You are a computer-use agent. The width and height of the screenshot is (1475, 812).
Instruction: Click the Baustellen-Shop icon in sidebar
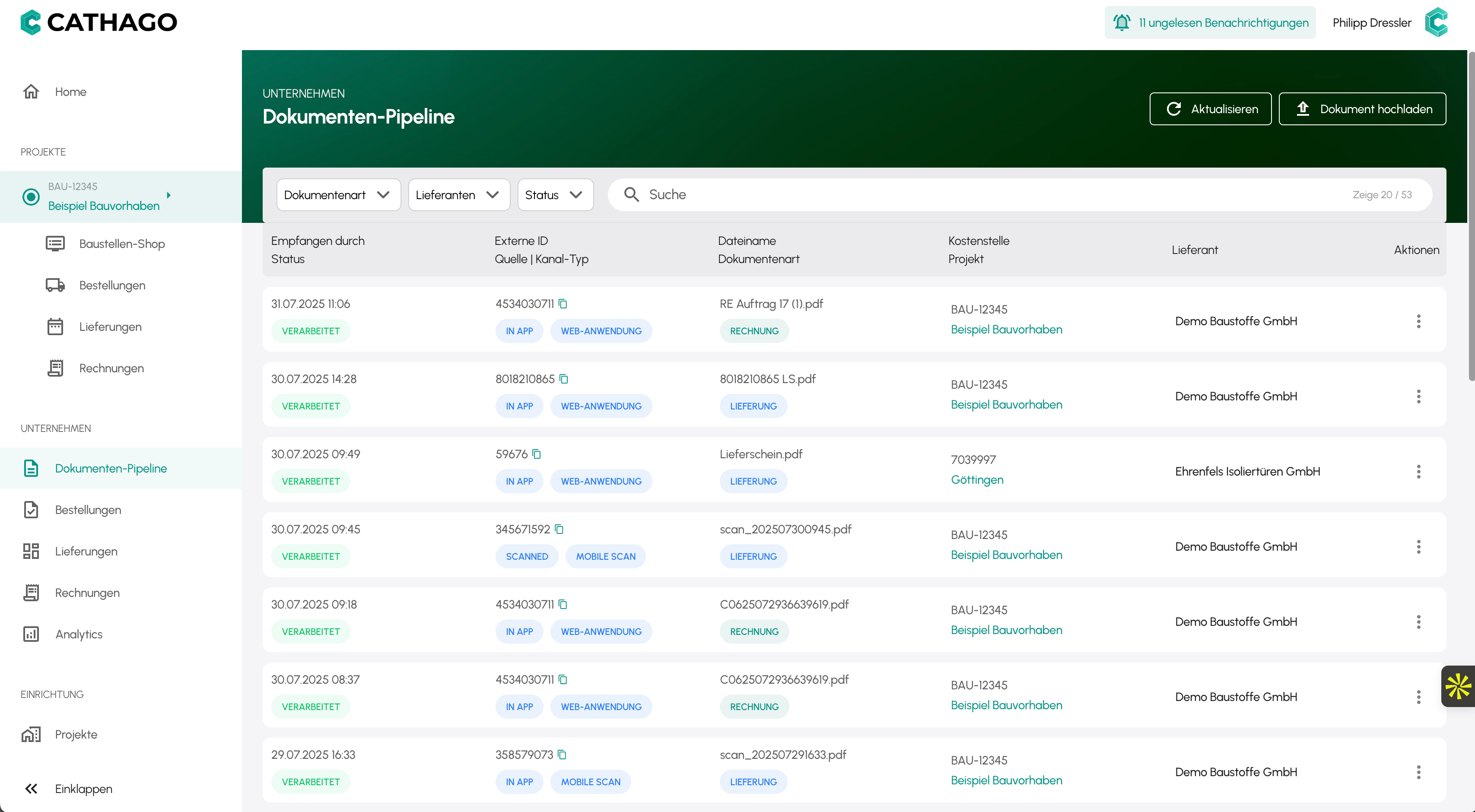[55, 244]
